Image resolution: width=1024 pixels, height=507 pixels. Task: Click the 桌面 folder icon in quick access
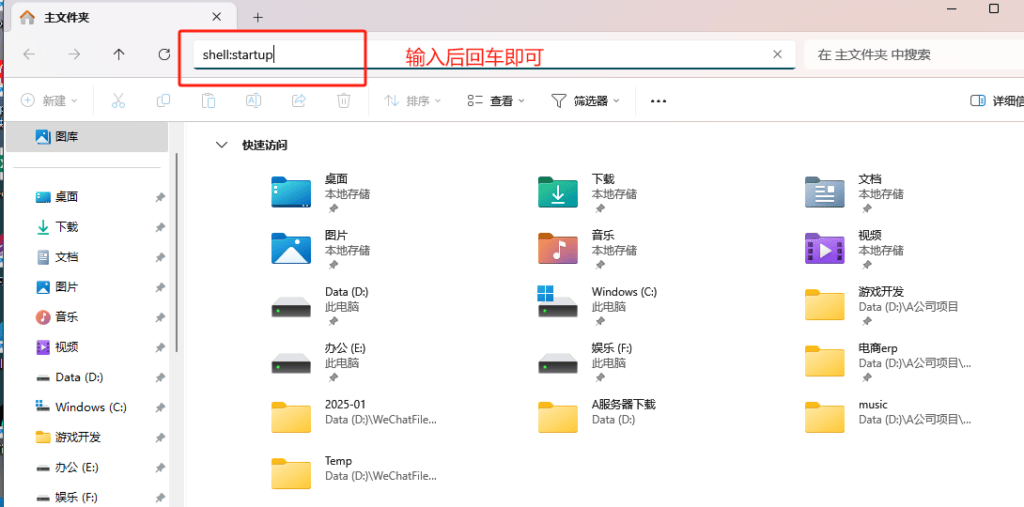point(291,192)
